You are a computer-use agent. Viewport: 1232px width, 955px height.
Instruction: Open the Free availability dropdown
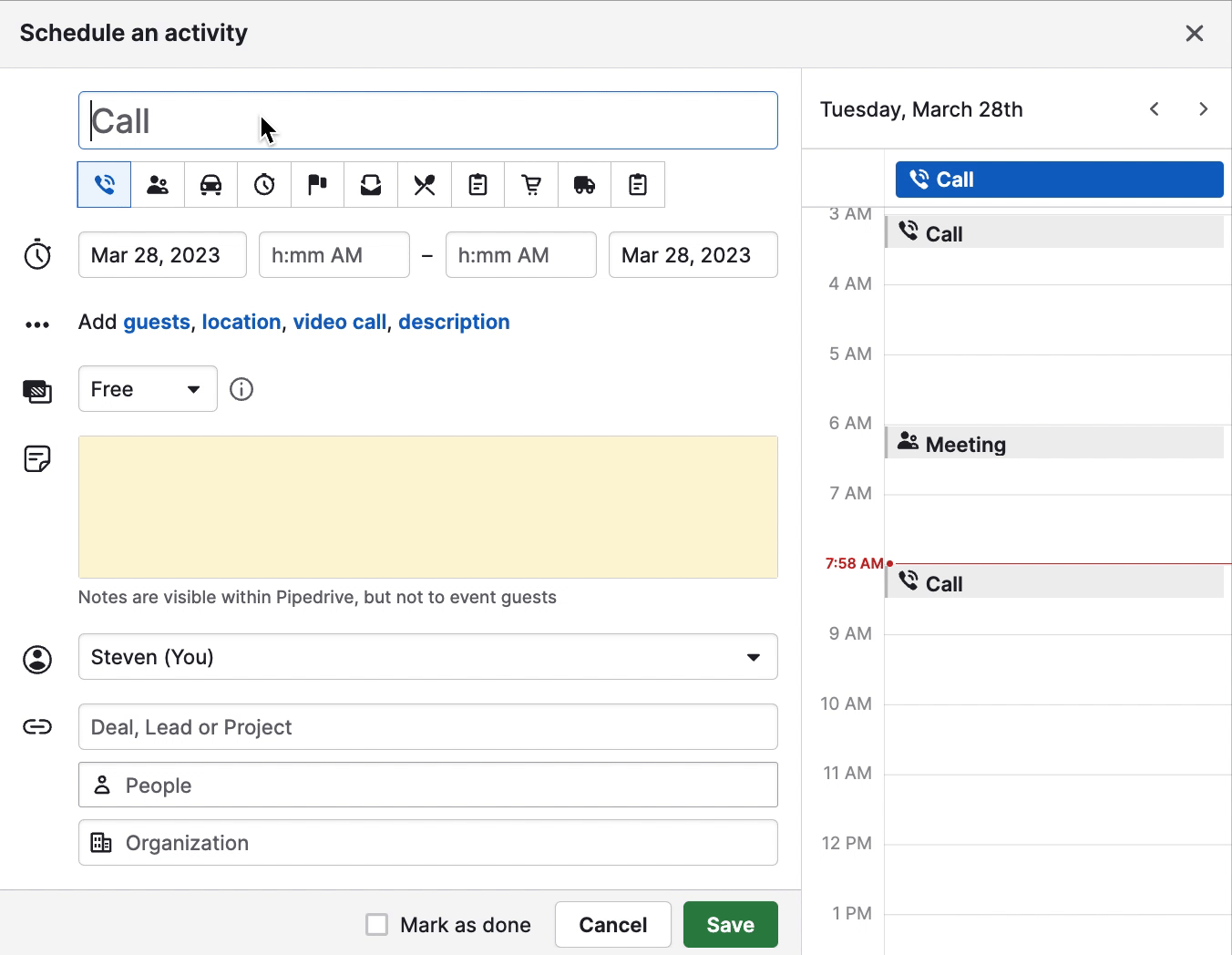click(148, 389)
